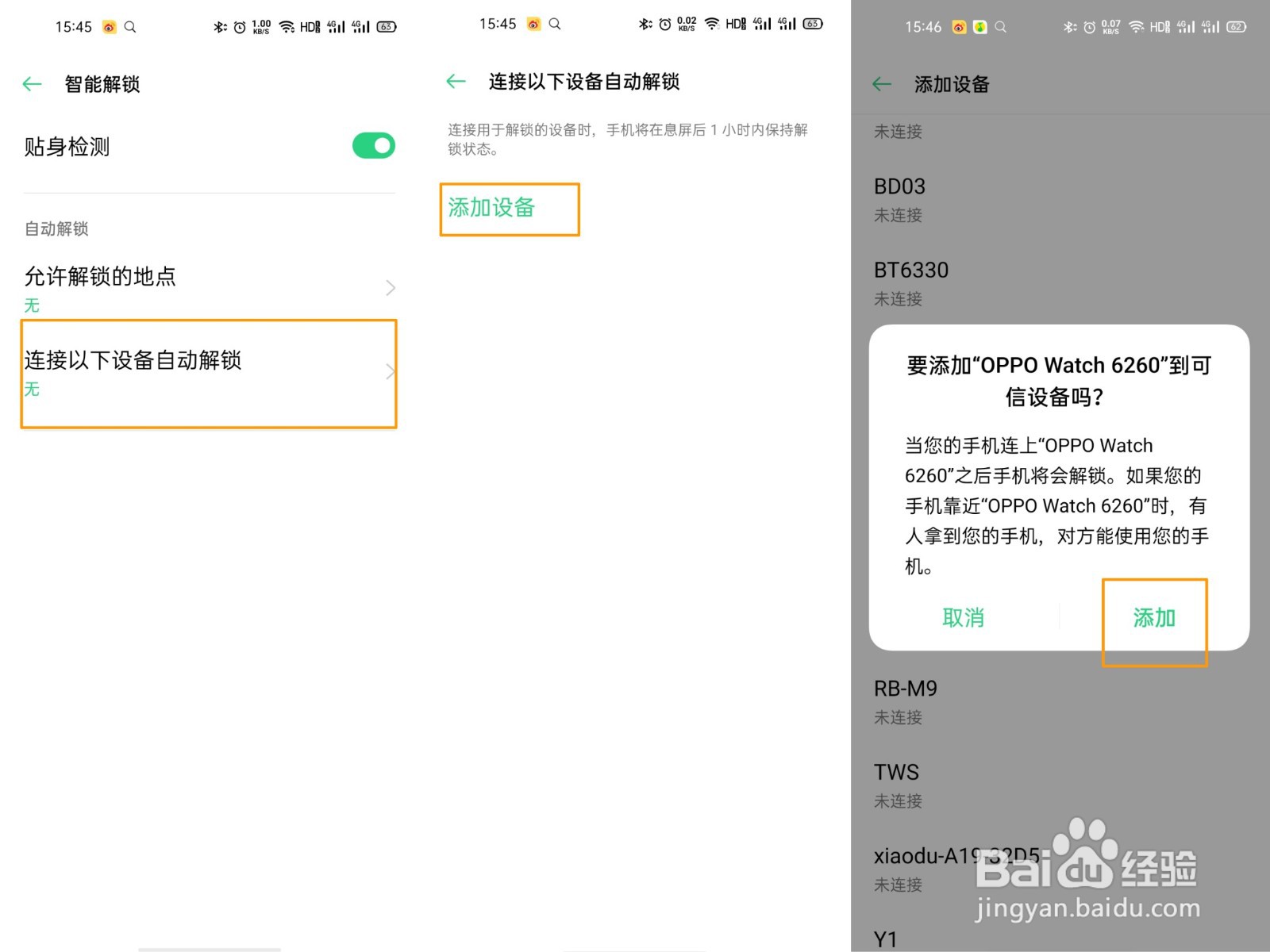1270x952 pixels.
Task: Tap 智能解锁 page title
Action: (102, 84)
